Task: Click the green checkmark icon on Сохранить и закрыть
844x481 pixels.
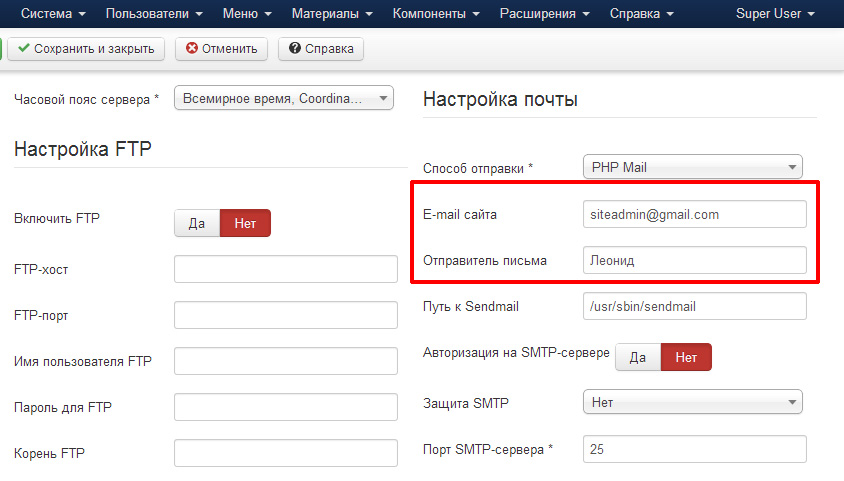Action: [24, 48]
